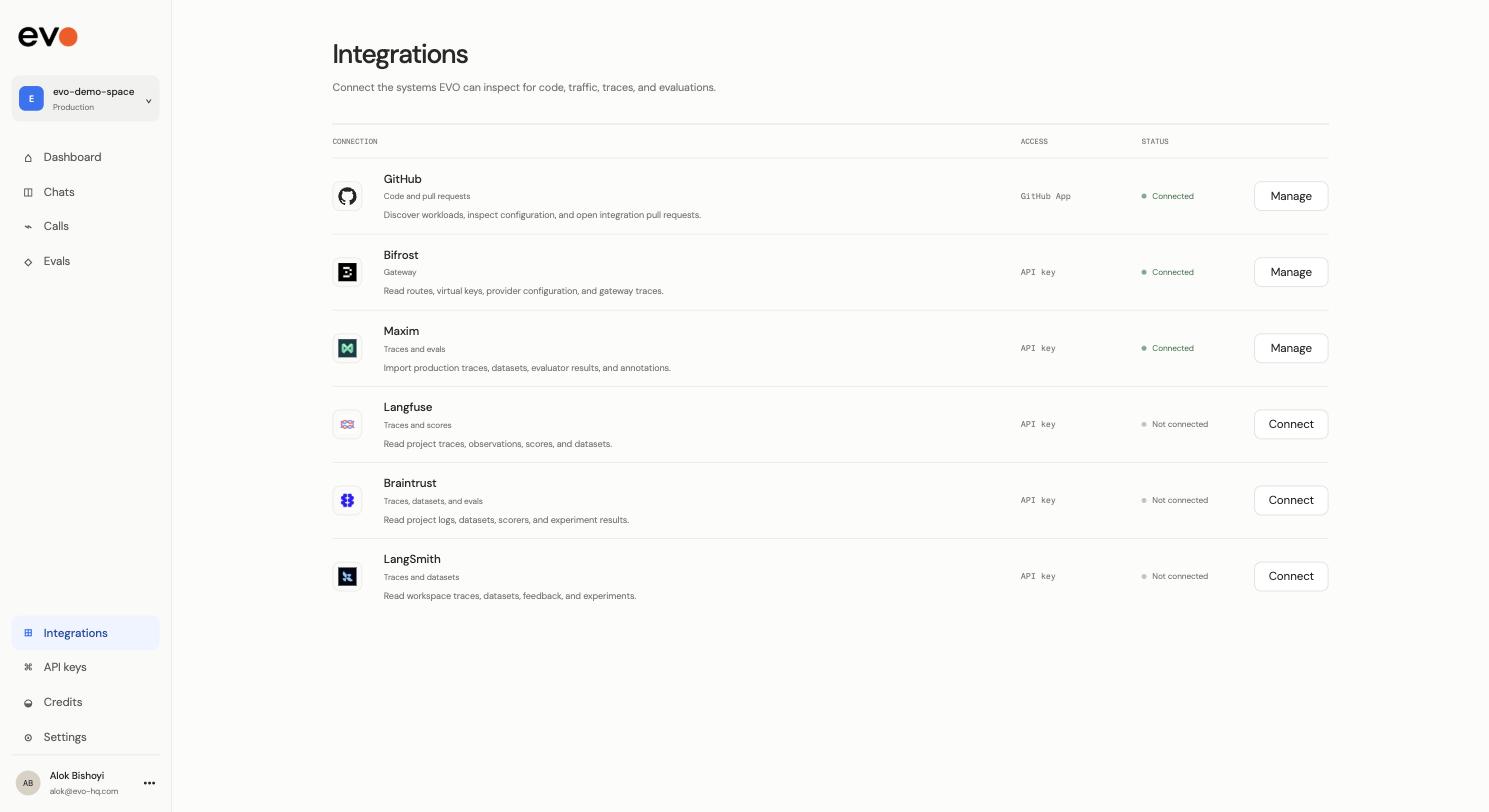The image size is (1489, 812).
Task: Click the LangSmith connection name
Action: (x=412, y=559)
